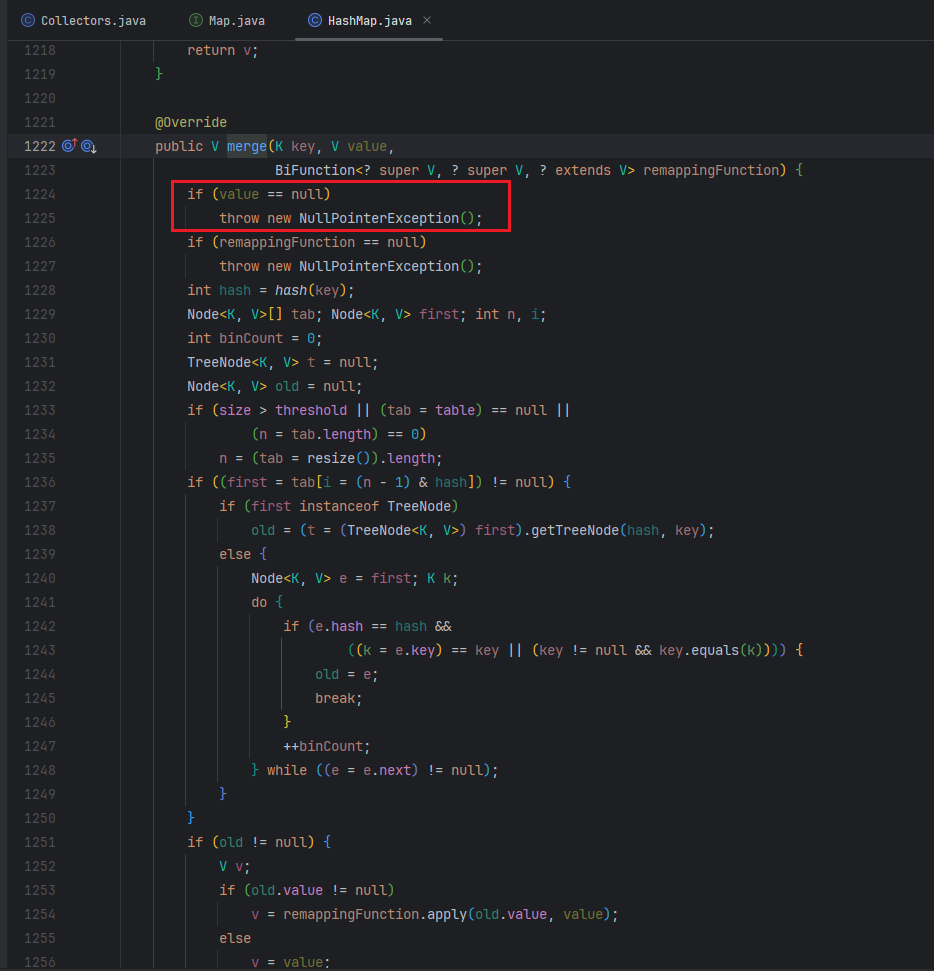This screenshot has width=934, height=971.
Task: Switch to the Collectors.java tab
Action: tap(84, 20)
